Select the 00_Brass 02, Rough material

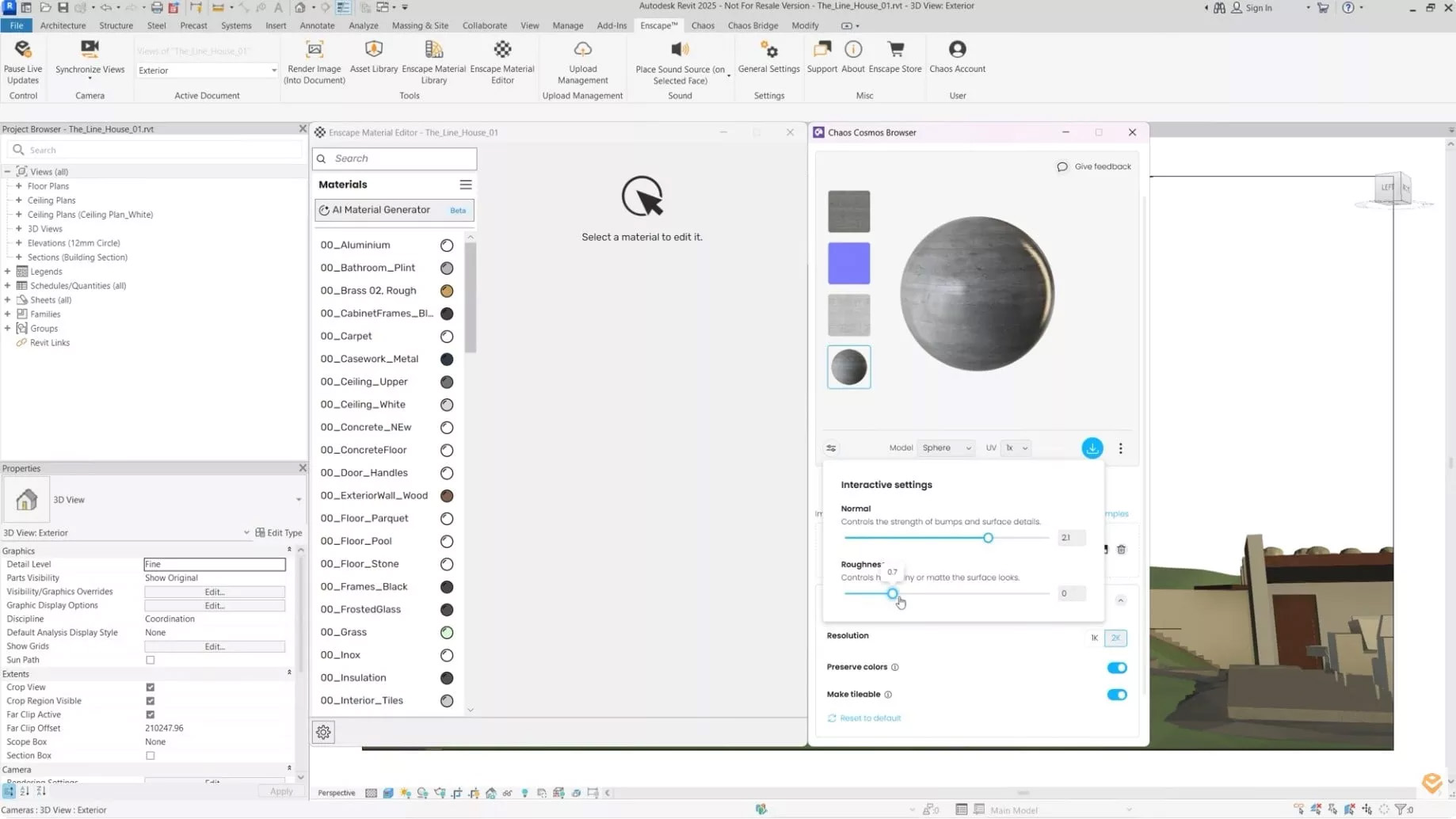(387, 291)
